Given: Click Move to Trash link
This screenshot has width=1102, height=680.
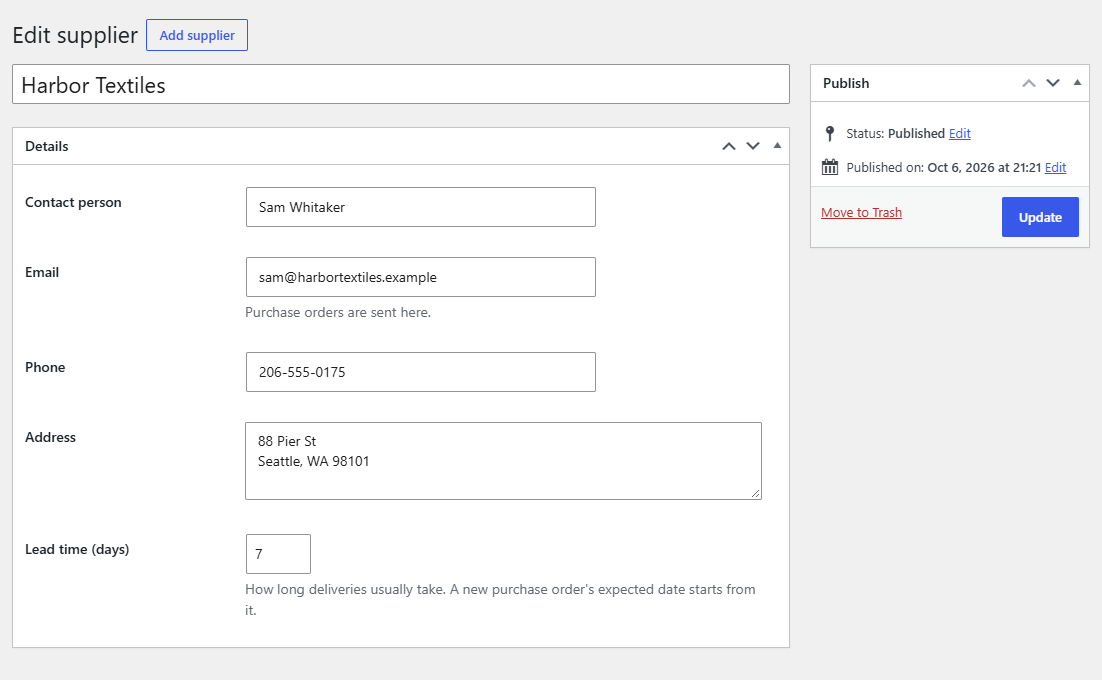Looking at the screenshot, I should tap(861, 212).
